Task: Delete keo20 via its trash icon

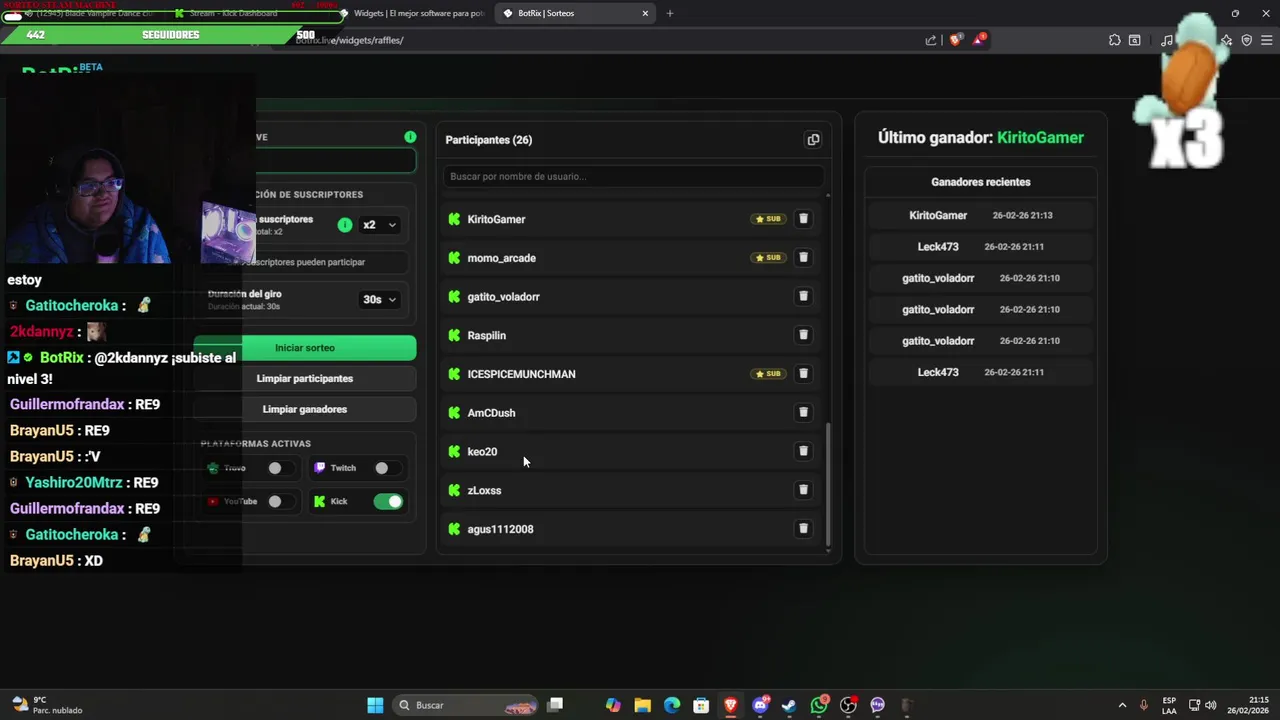Action: coord(803,451)
